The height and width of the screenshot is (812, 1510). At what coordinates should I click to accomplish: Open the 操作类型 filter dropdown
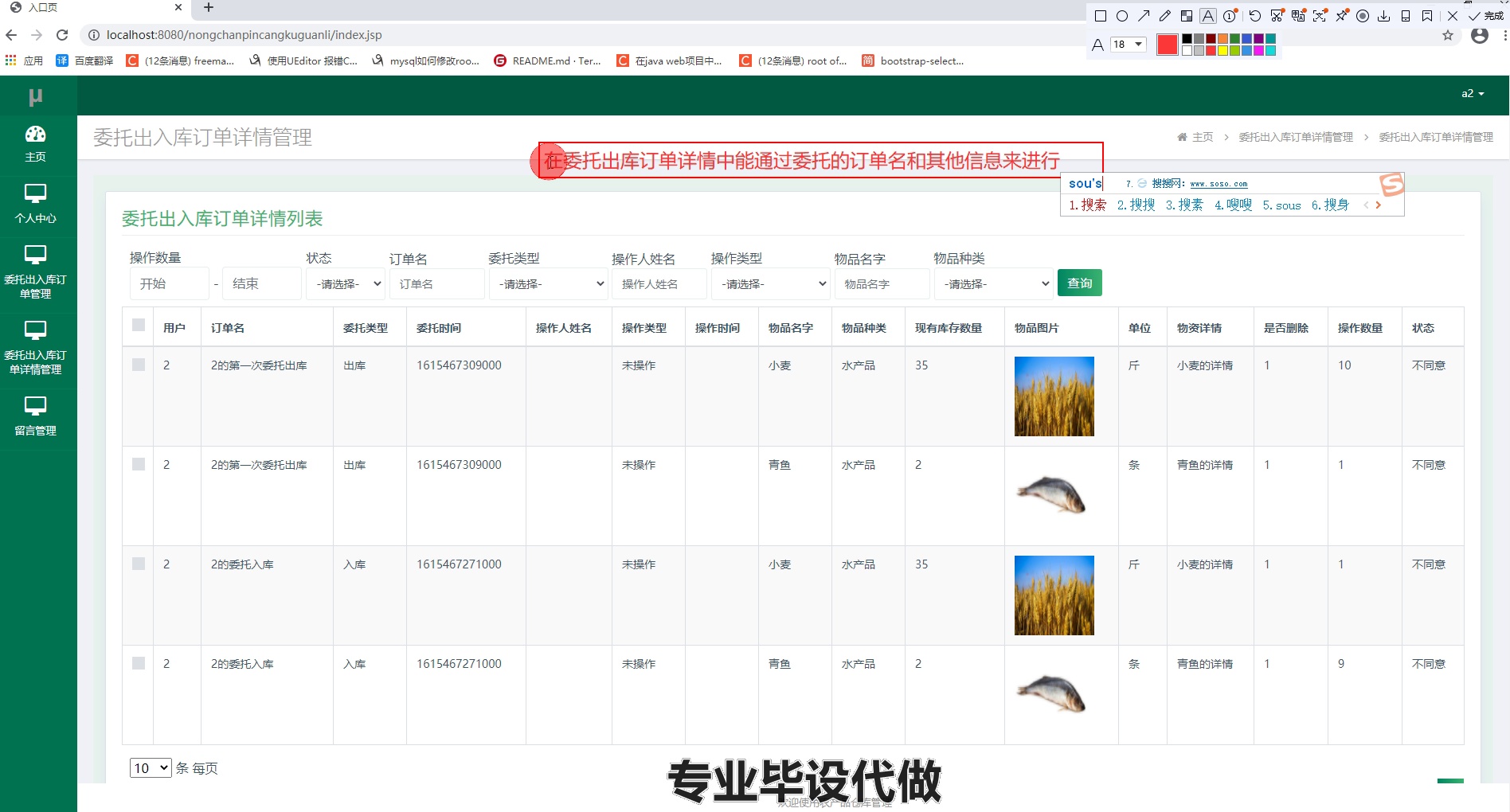click(x=771, y=283)
